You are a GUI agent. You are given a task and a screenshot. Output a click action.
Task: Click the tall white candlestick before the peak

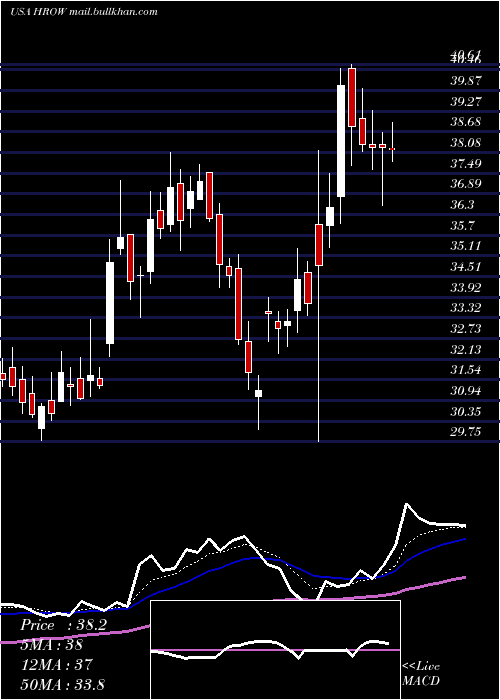341,141
